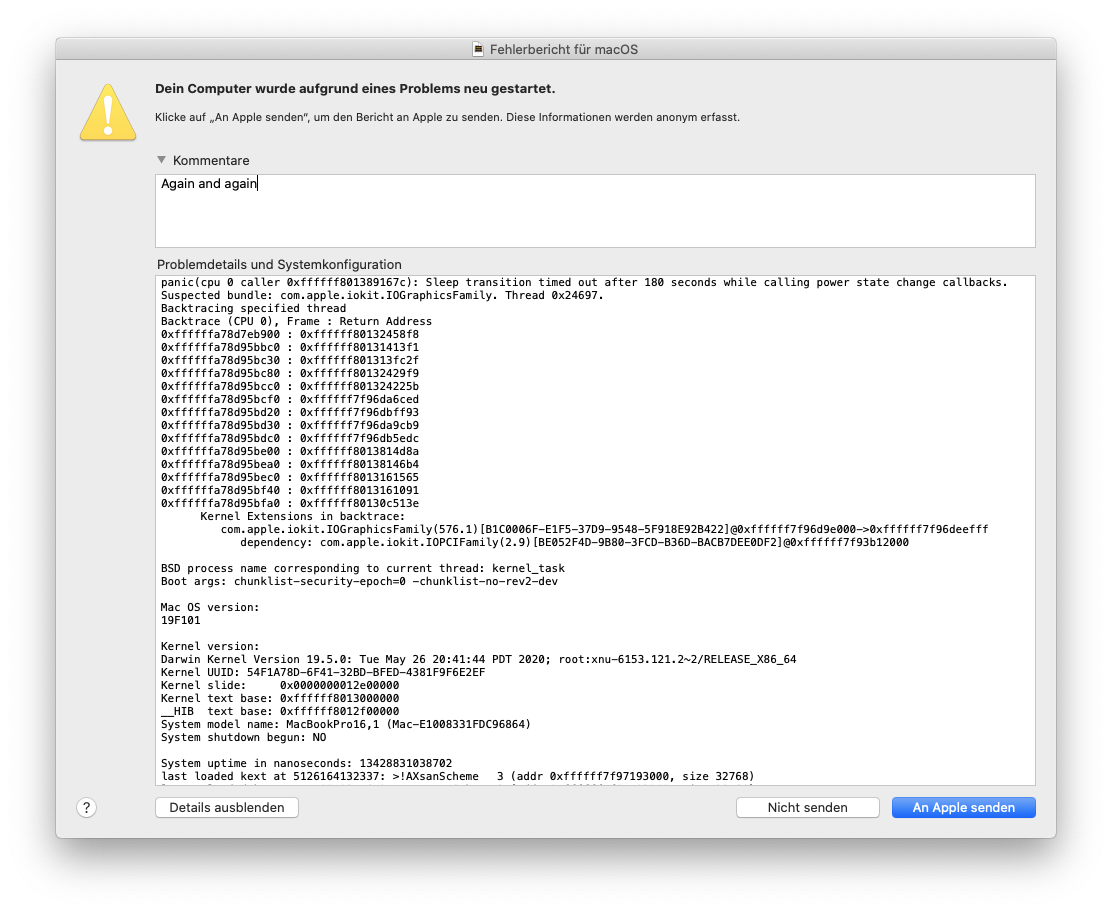Click backtrace row 0xffffffa78d95bcf0
The width and height of the screenshot is (1112, 912).
point(289,399)
